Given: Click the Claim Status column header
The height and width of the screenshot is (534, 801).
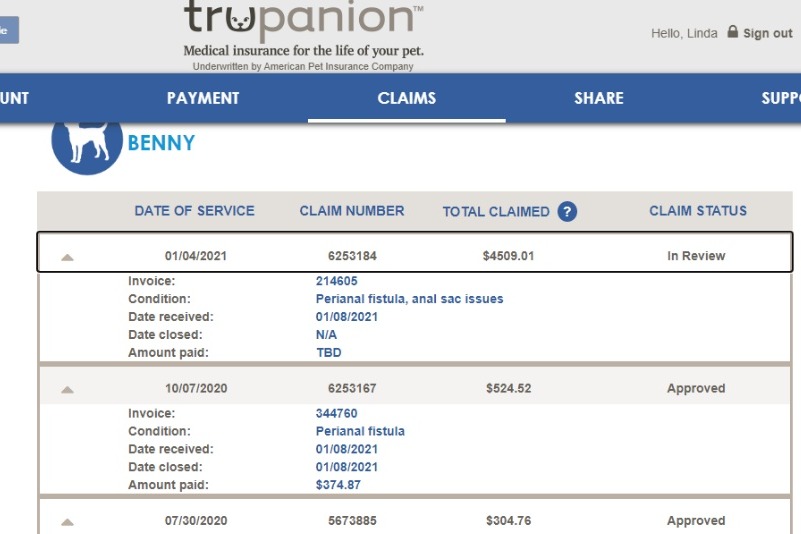Looking at the screenshot, I should coord(698,211).
